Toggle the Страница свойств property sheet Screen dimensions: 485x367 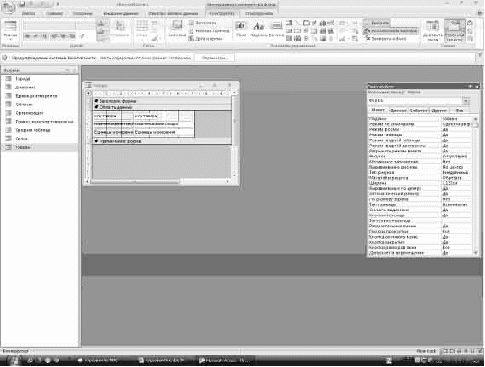coord(455,30)
